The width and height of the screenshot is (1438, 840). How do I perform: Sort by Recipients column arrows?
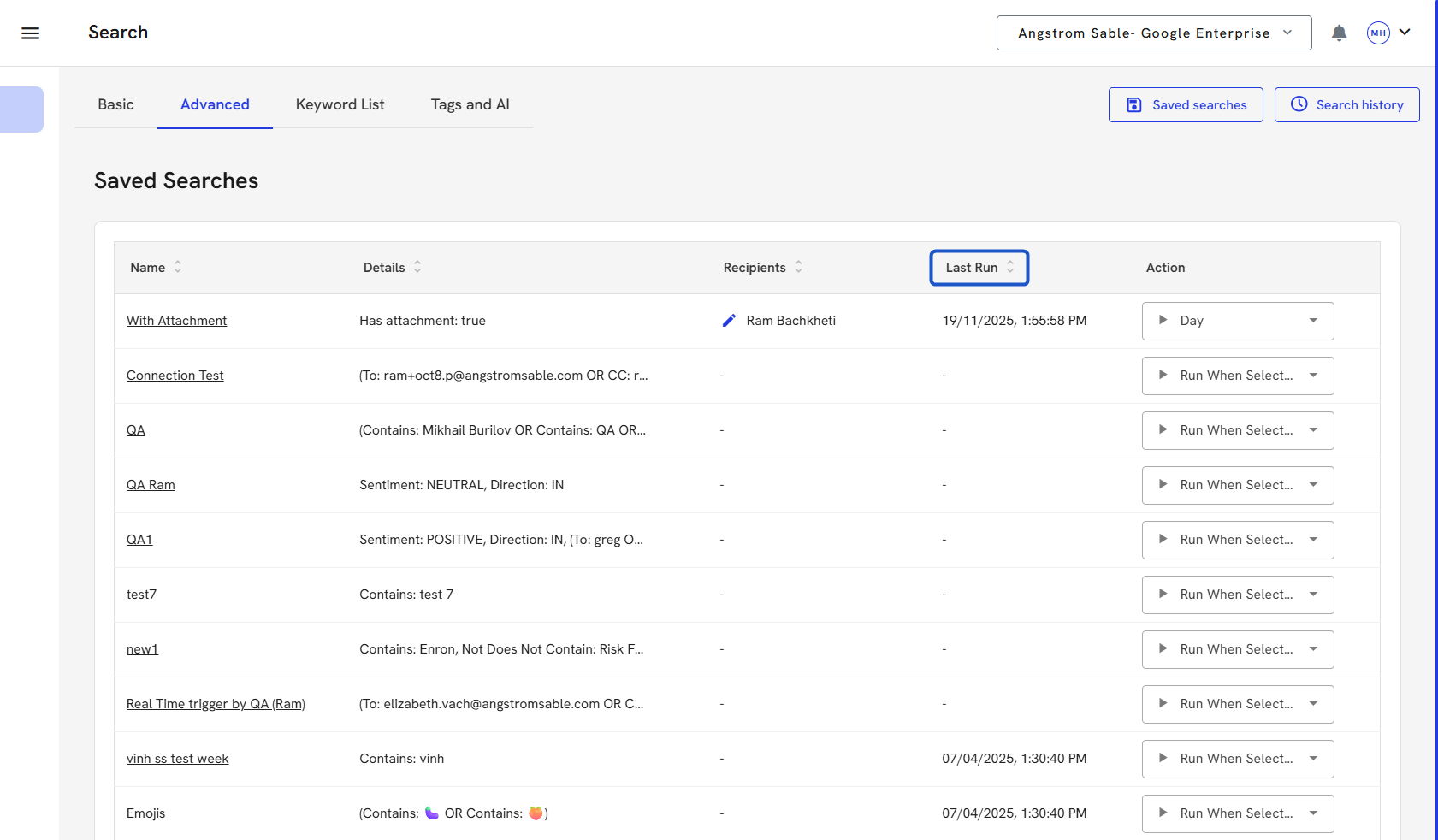[x=798, y=268]
